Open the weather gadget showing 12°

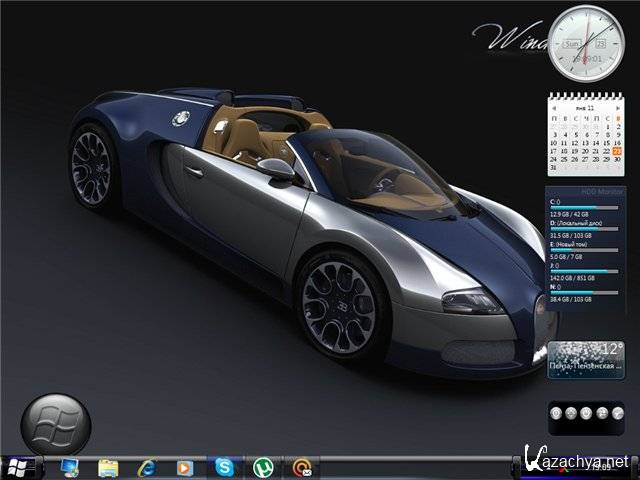(586, 359)
